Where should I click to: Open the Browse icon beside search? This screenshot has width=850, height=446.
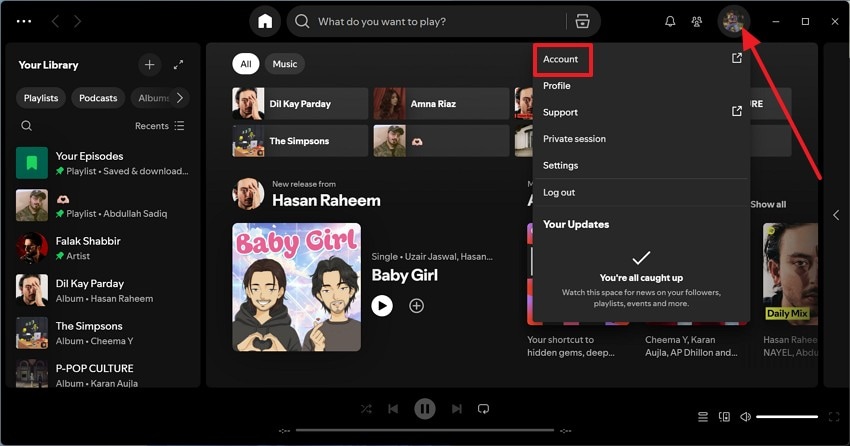pyautogui.click(x=582, y=21)
